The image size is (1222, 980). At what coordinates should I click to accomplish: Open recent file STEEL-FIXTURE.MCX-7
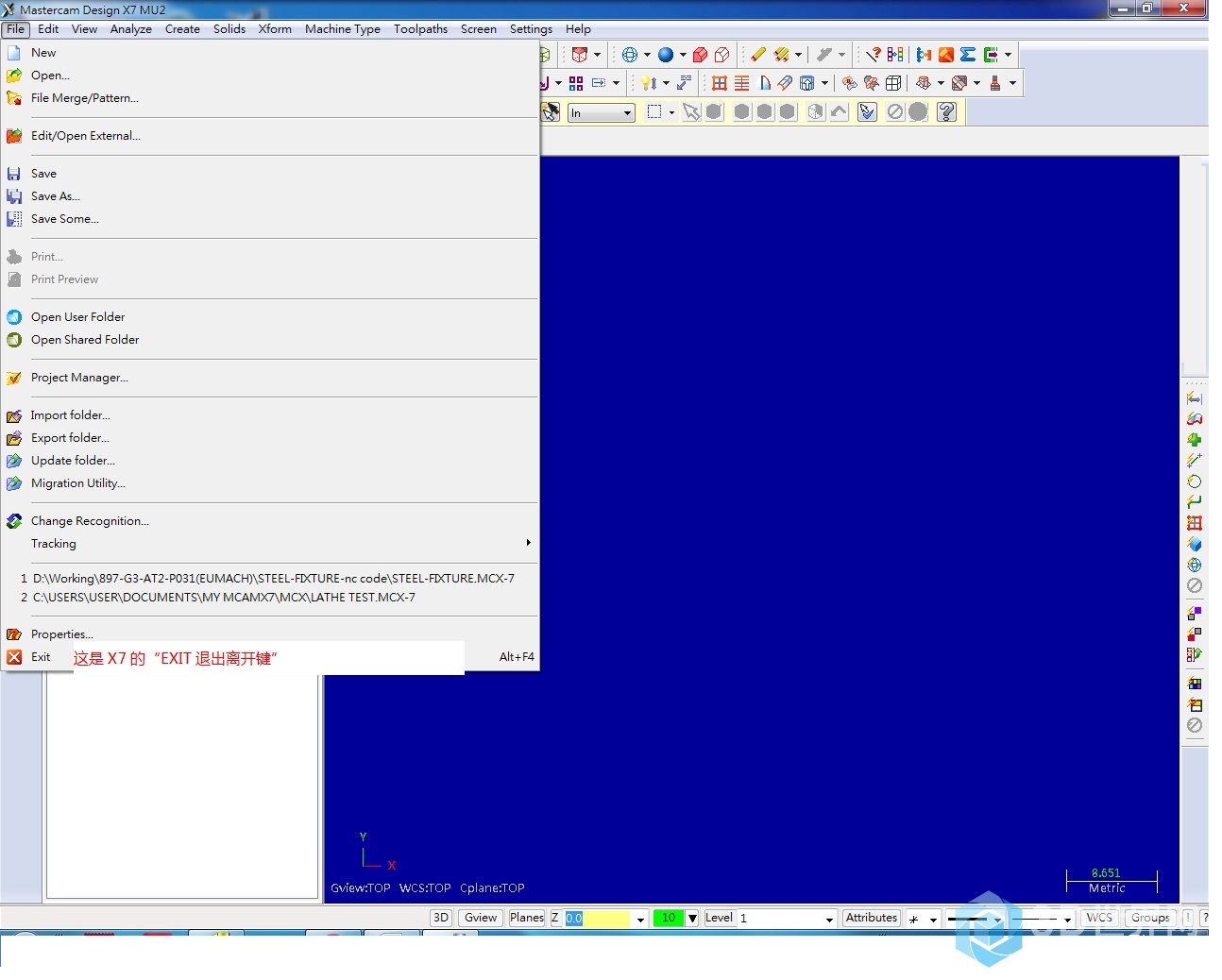pyautogui.click(x=270, y=578)
